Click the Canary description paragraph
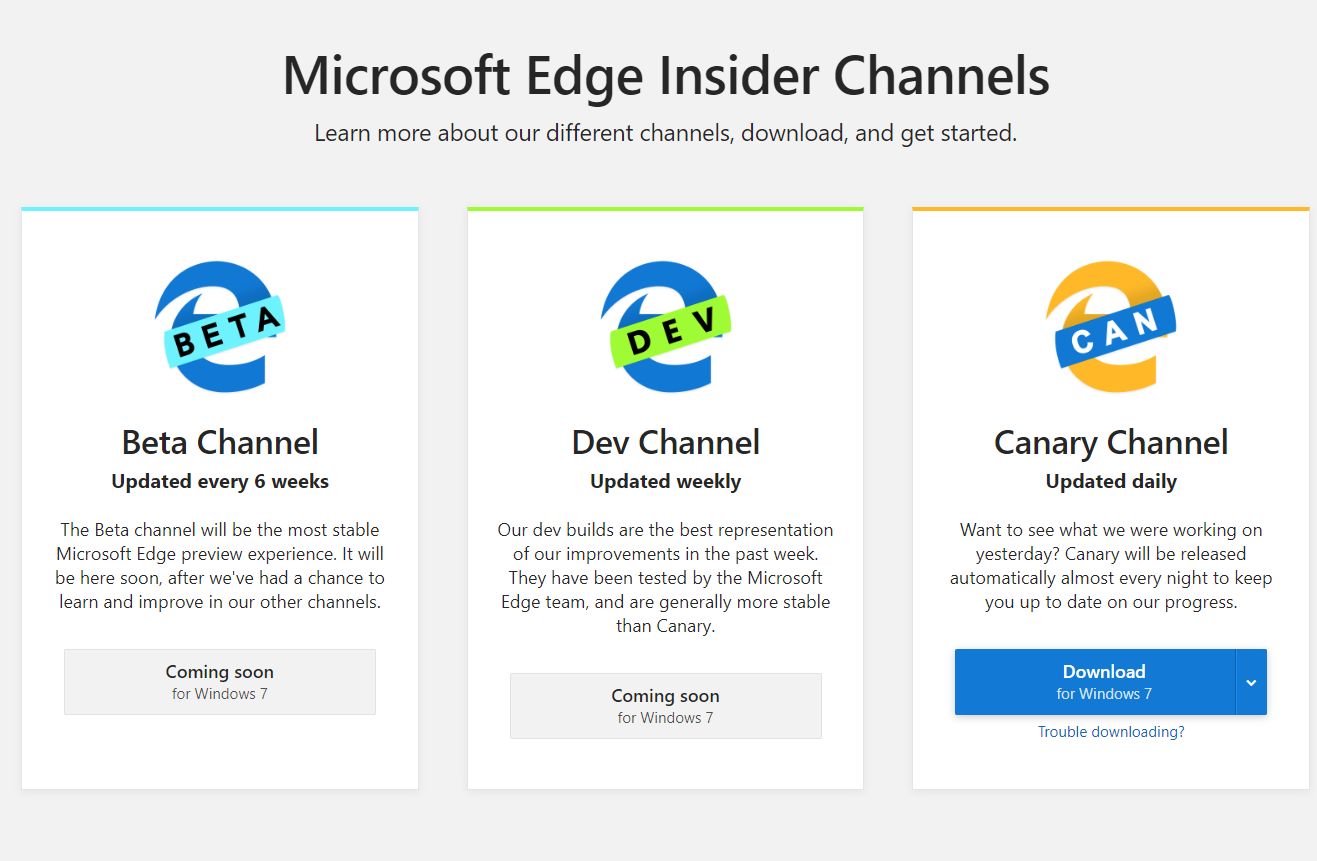 click(x=1111, y=566)
